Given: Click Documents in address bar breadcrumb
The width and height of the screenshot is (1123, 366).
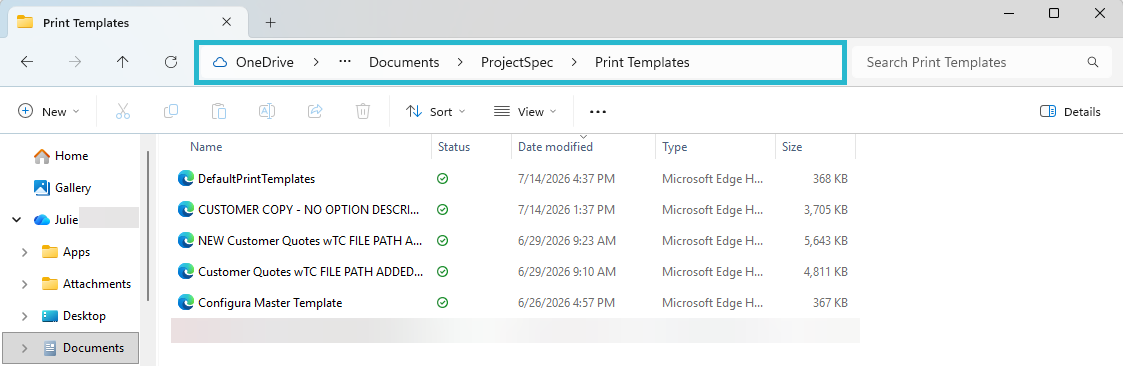Looking at the screenshot, I should coord(404,62).
